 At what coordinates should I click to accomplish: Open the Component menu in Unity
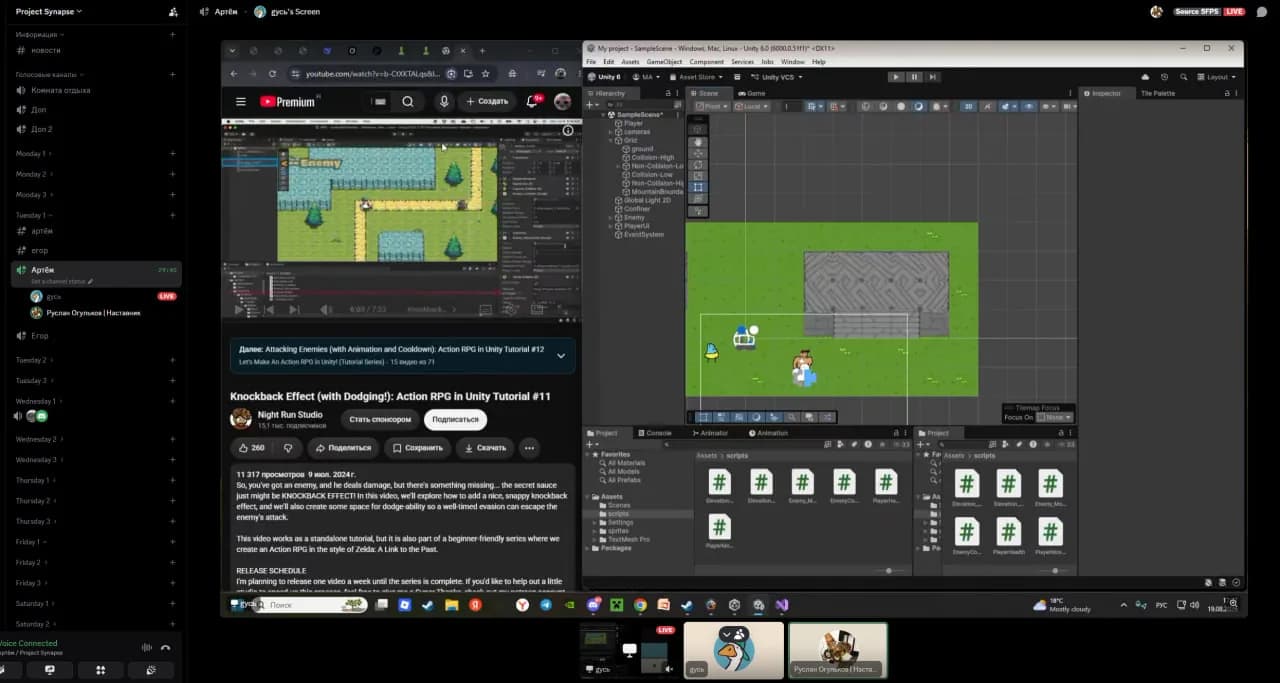(706, 62)
